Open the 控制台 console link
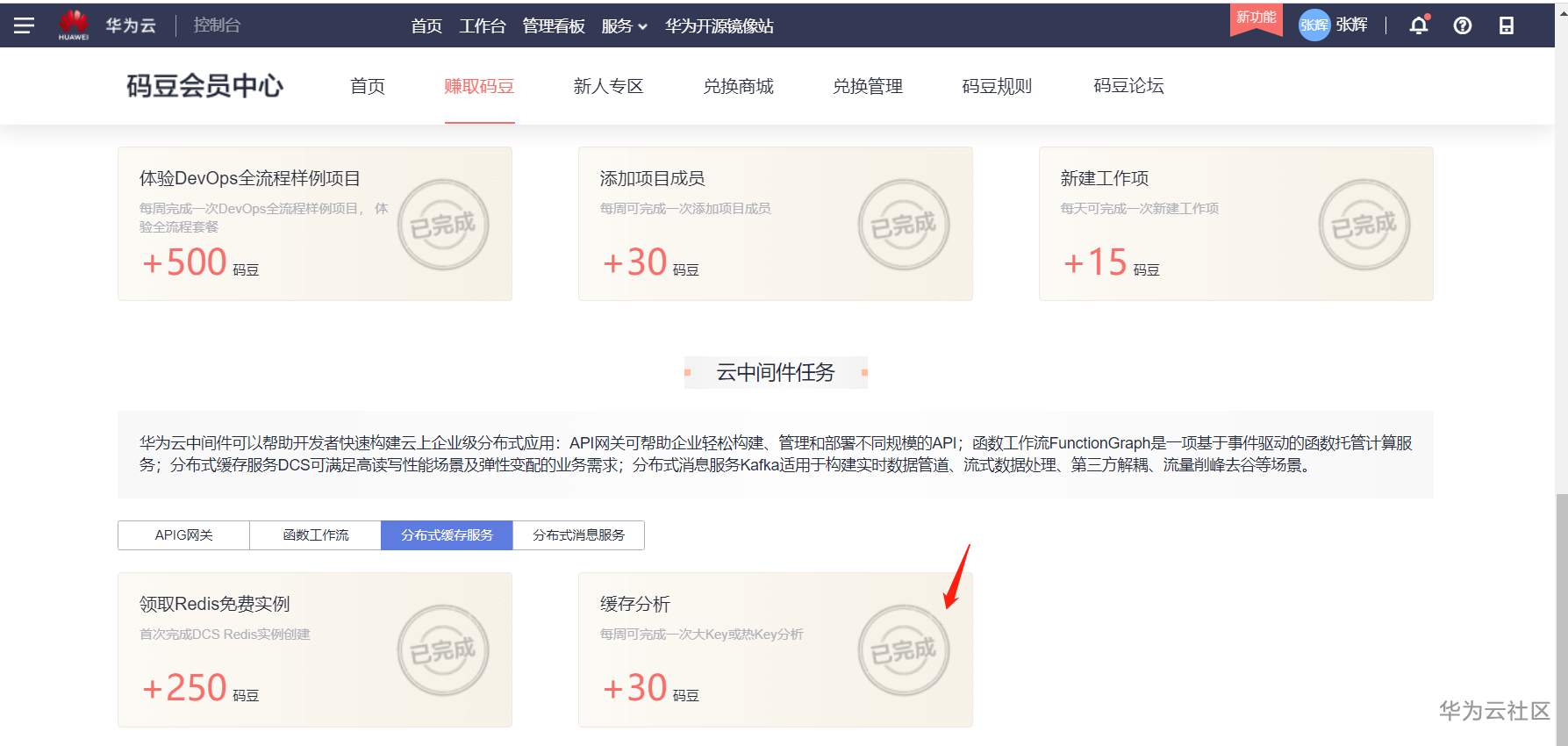This screenshot has height=746, width=1568. [217, 25]
